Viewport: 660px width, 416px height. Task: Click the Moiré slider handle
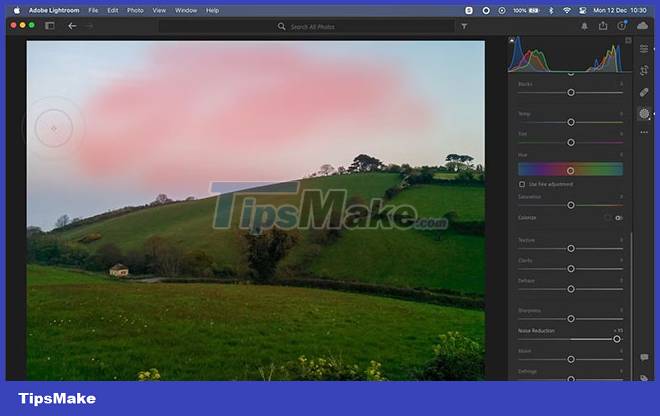click(x=571, y=359)
